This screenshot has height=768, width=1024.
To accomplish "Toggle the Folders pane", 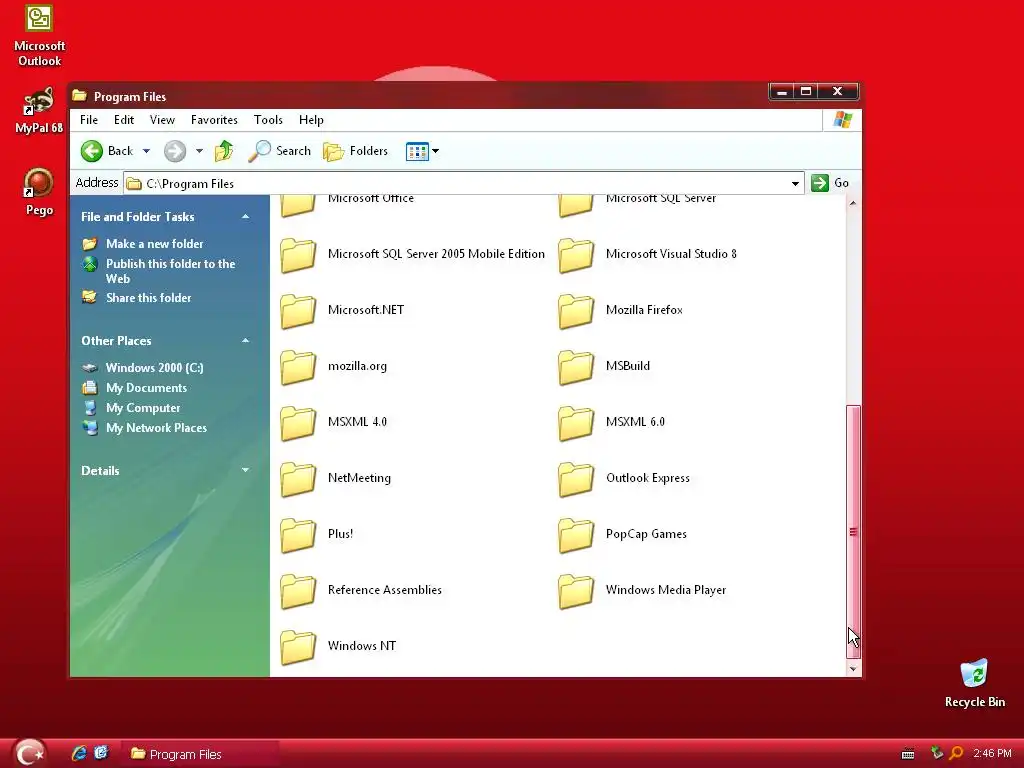I will tap(356, 151).
